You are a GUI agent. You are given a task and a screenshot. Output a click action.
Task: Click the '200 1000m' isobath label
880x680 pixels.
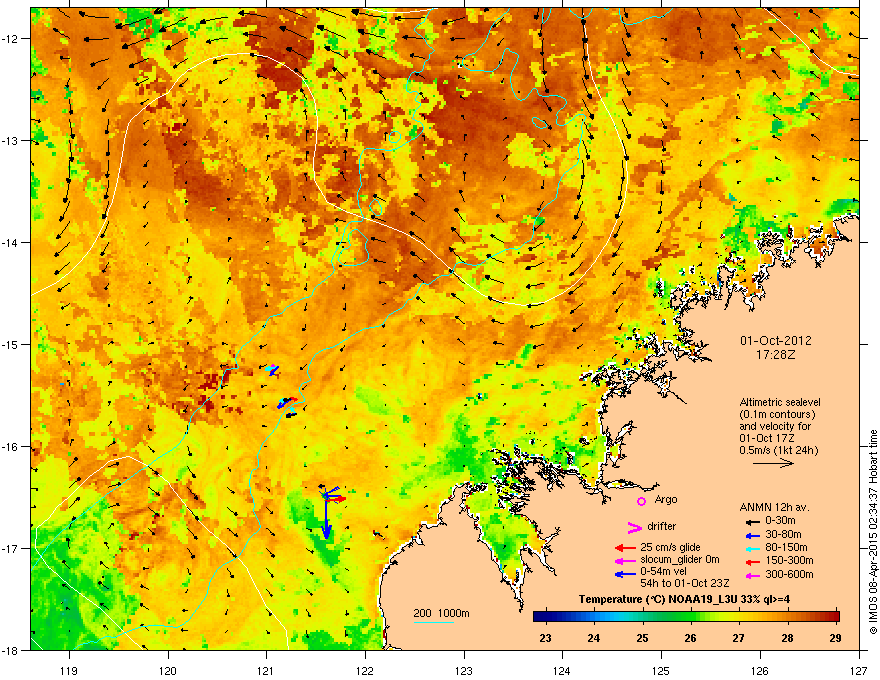tap(441, 613)
